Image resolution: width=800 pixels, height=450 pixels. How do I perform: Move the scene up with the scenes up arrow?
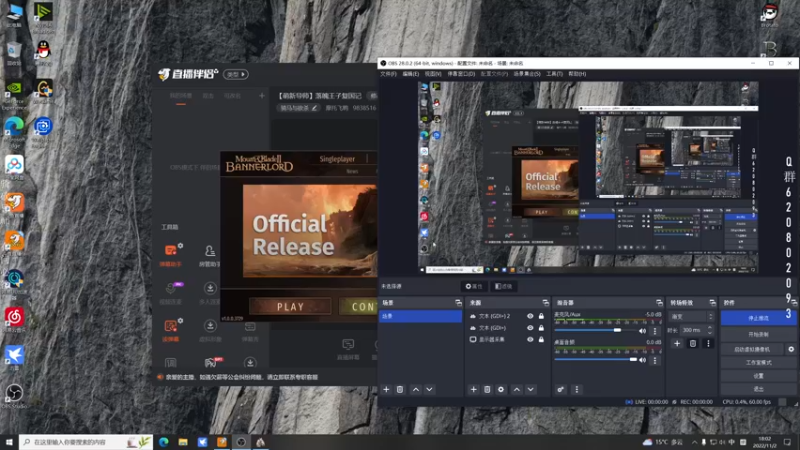[x=416, y=389]
